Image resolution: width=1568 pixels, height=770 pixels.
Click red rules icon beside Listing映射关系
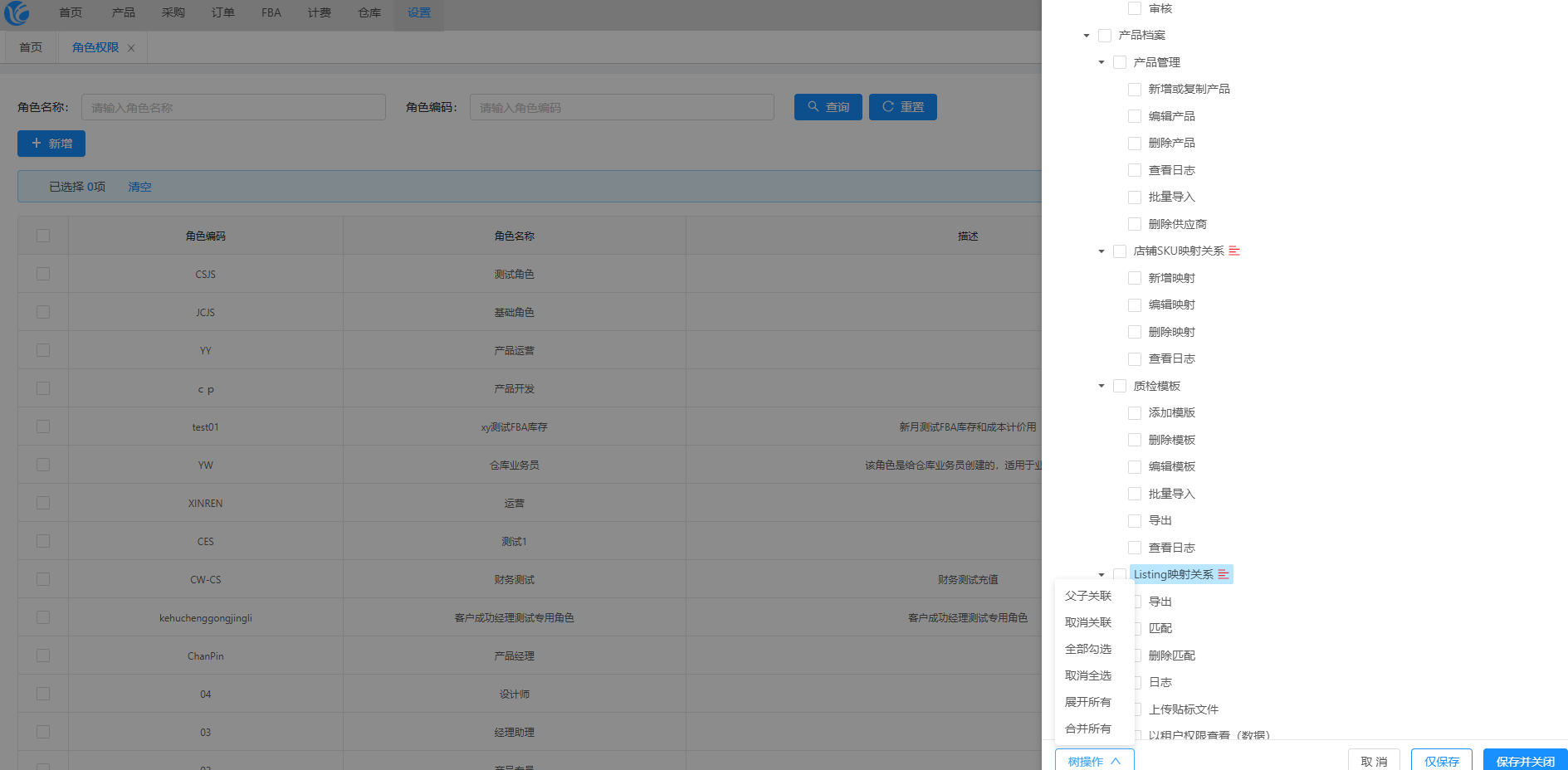coord(1224,574)
